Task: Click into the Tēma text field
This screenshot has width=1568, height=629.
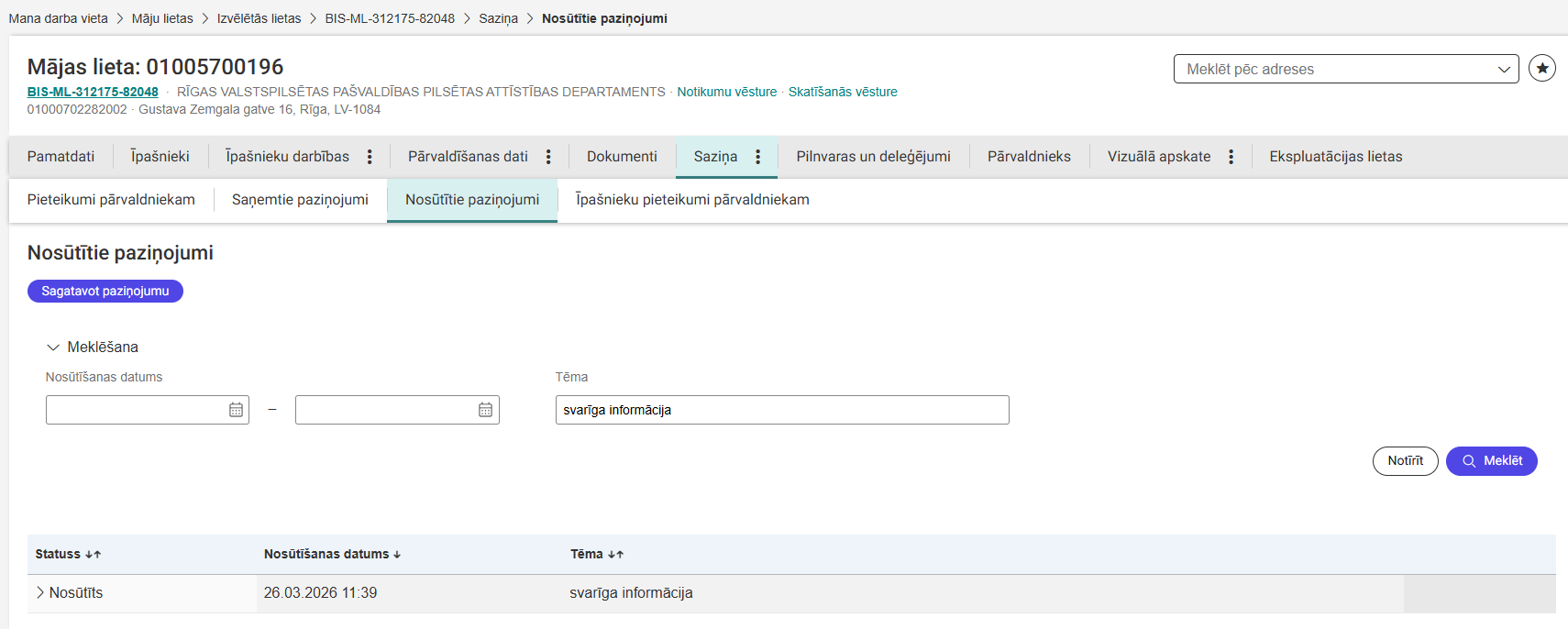Action: 781,410
